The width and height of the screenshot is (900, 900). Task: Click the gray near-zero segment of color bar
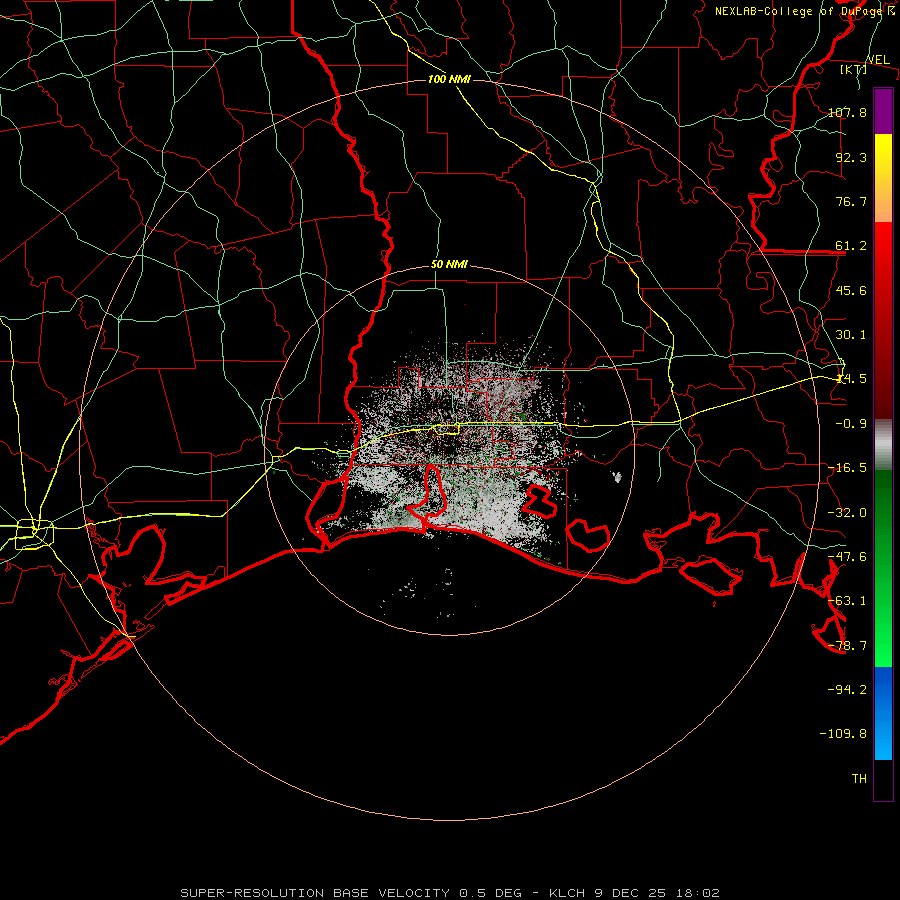pos(883,445)
